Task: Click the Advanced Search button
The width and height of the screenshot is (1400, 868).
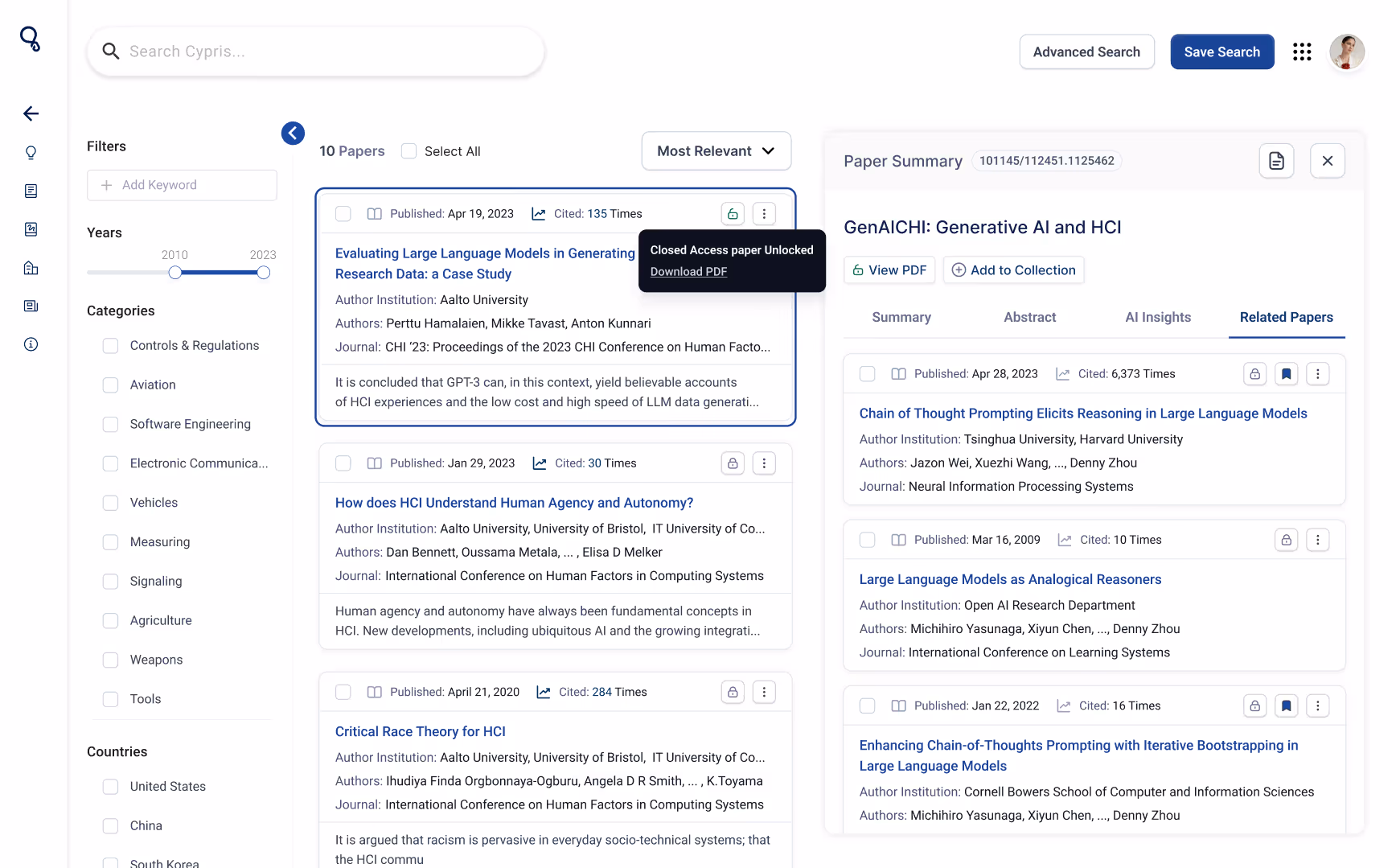Action: 1086,51
